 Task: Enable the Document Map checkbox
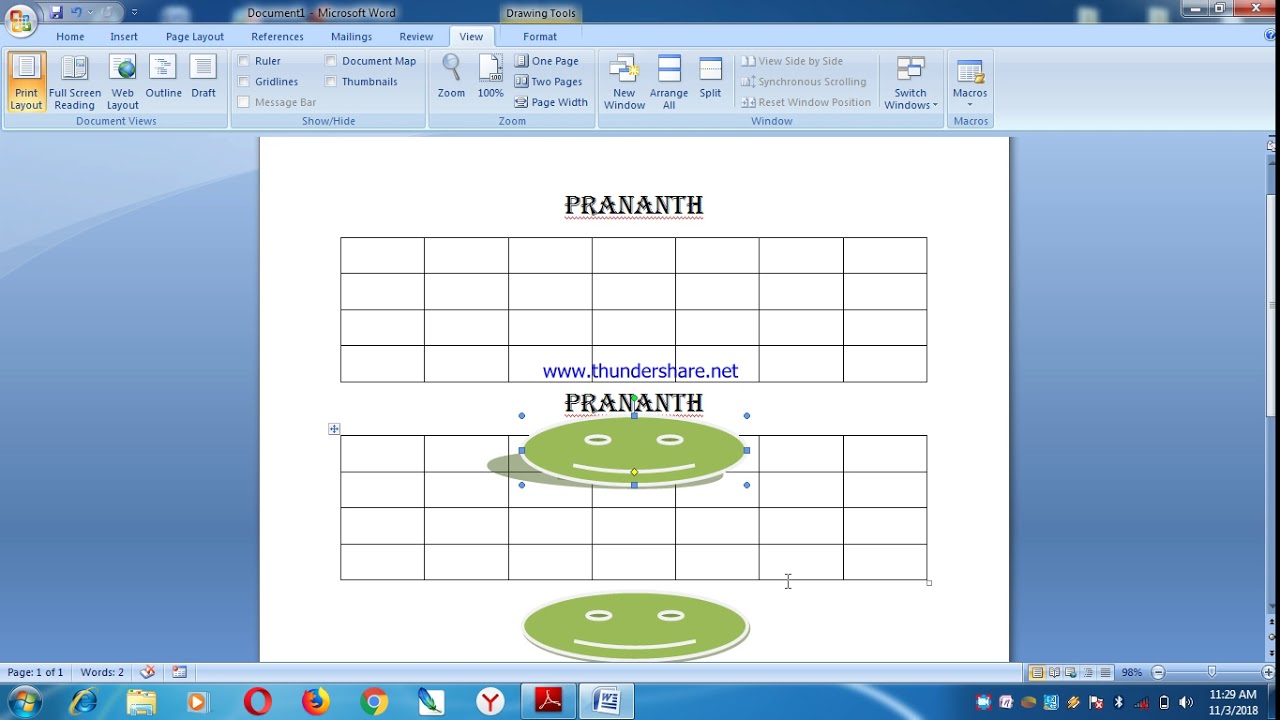[331, 61]
